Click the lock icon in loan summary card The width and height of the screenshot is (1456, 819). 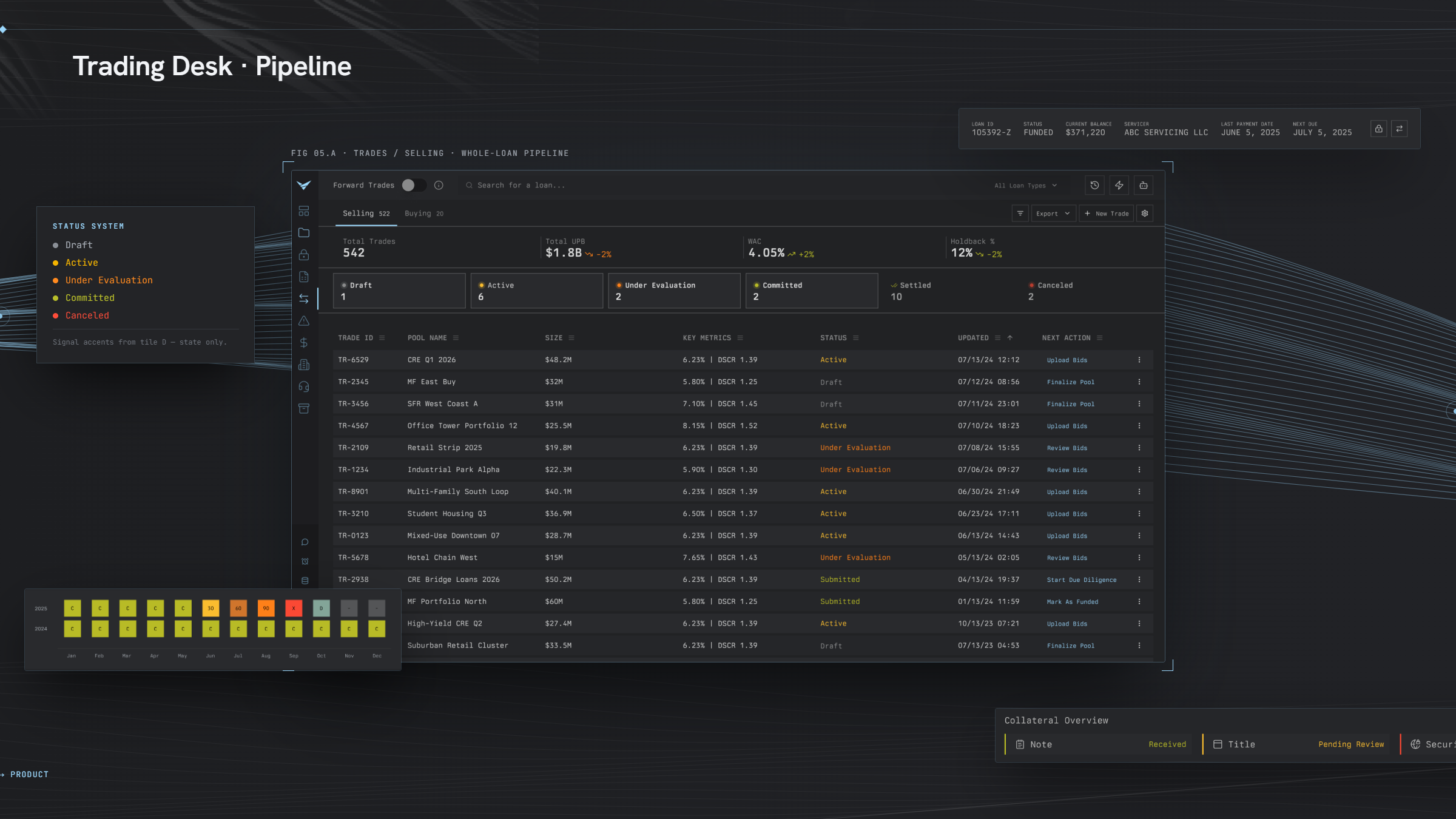point(1379,129)
